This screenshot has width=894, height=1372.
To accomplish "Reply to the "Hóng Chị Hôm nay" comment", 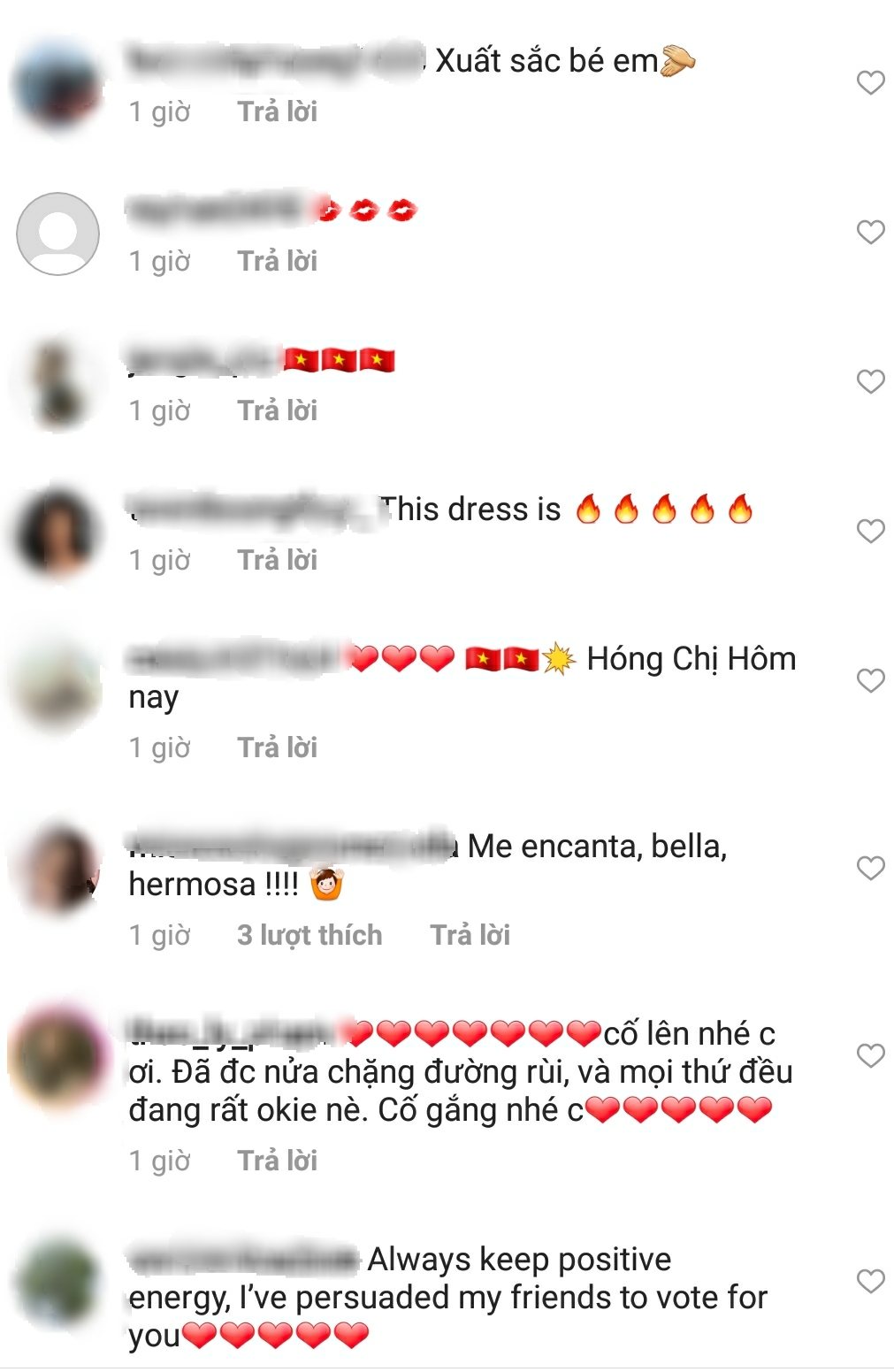I will (277, 747).
